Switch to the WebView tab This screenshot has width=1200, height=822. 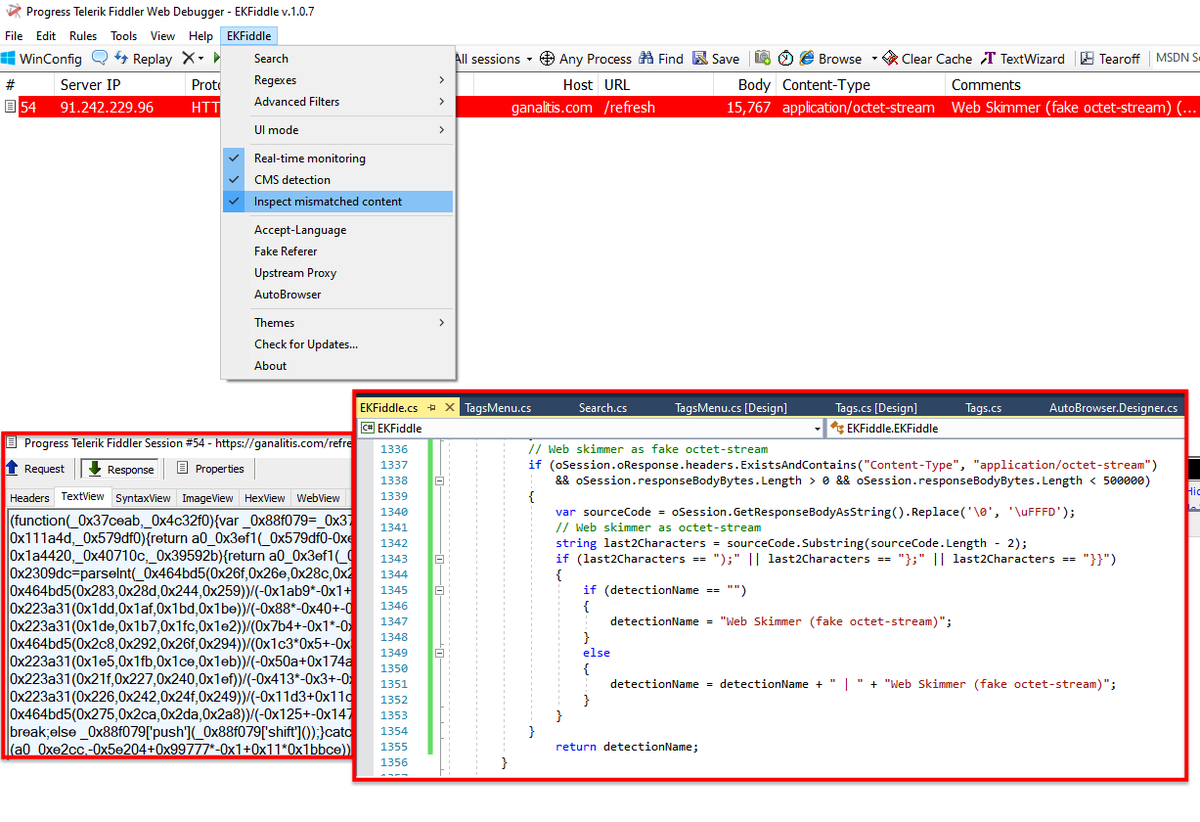(x=318, y=497)
